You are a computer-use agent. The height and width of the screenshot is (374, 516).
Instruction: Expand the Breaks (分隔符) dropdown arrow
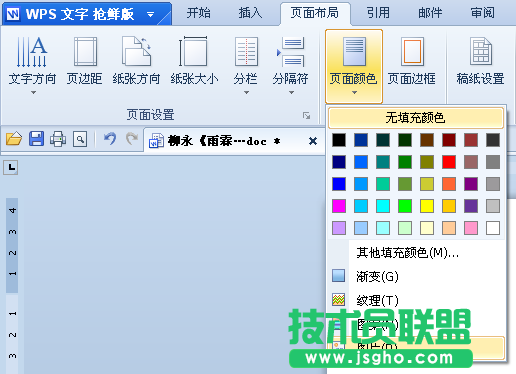click(x=291, y=93)
